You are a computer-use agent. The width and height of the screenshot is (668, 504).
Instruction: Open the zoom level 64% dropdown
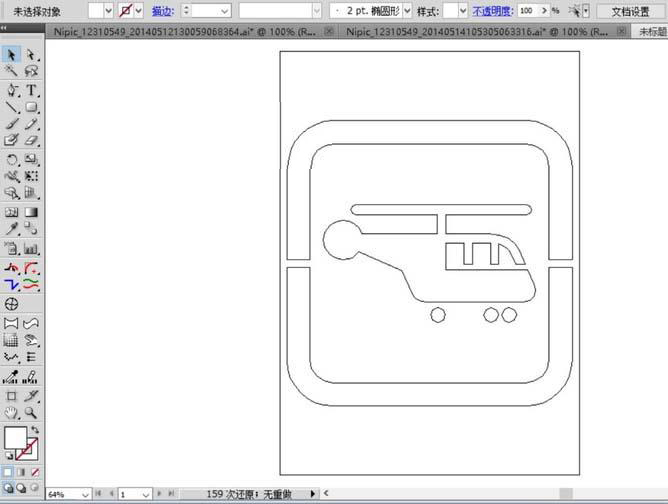[x=85, y=495]
